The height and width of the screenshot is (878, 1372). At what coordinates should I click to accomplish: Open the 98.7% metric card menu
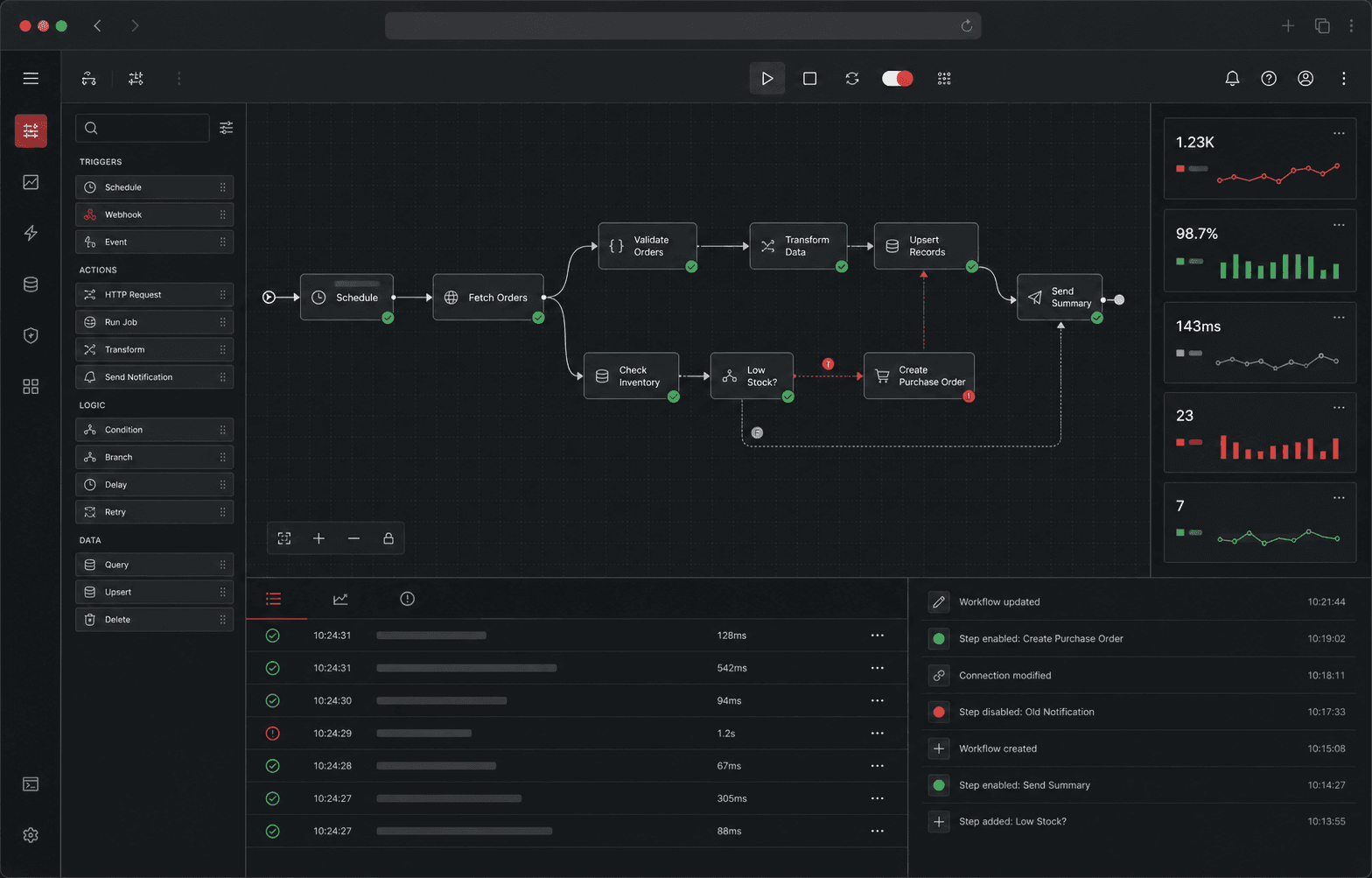pyautogui.click(x=1339, y=225)
